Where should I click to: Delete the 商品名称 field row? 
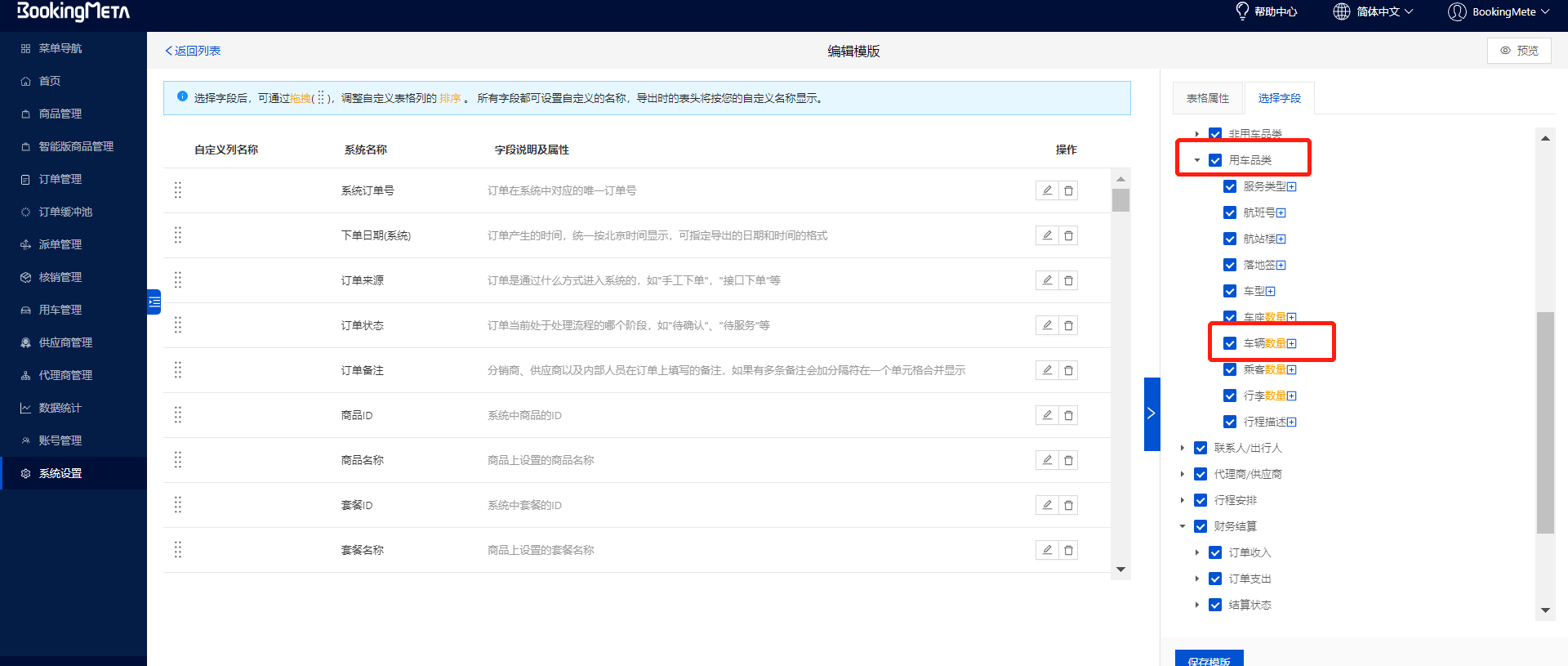point(1068,460)
